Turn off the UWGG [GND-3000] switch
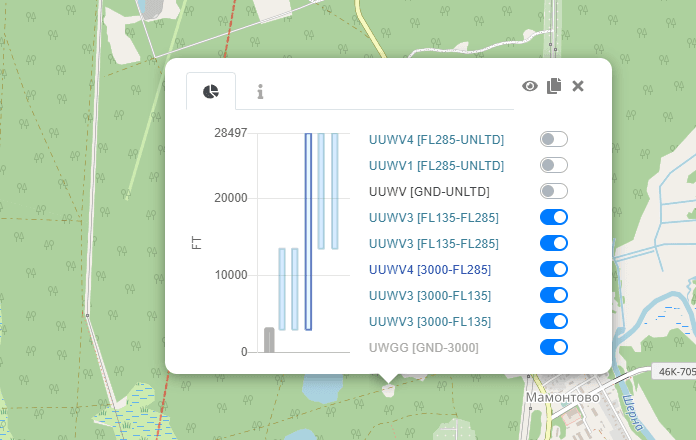This screenshot has width=696, height=440. tap(553, 347)
